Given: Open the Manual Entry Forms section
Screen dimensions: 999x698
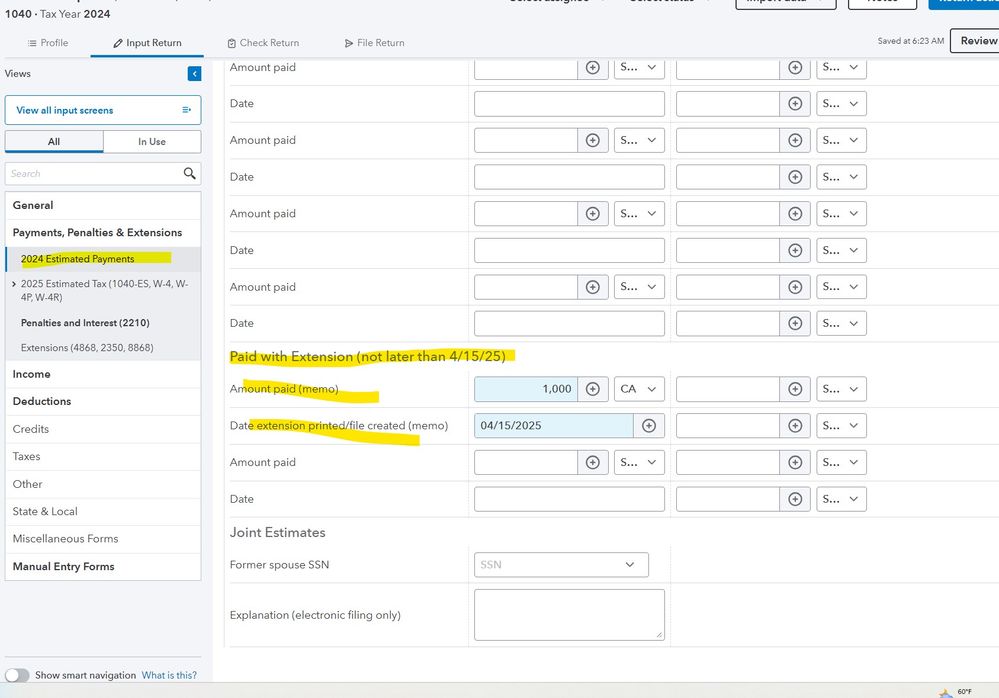Looking at the screenshot, I should pos(103,566).
